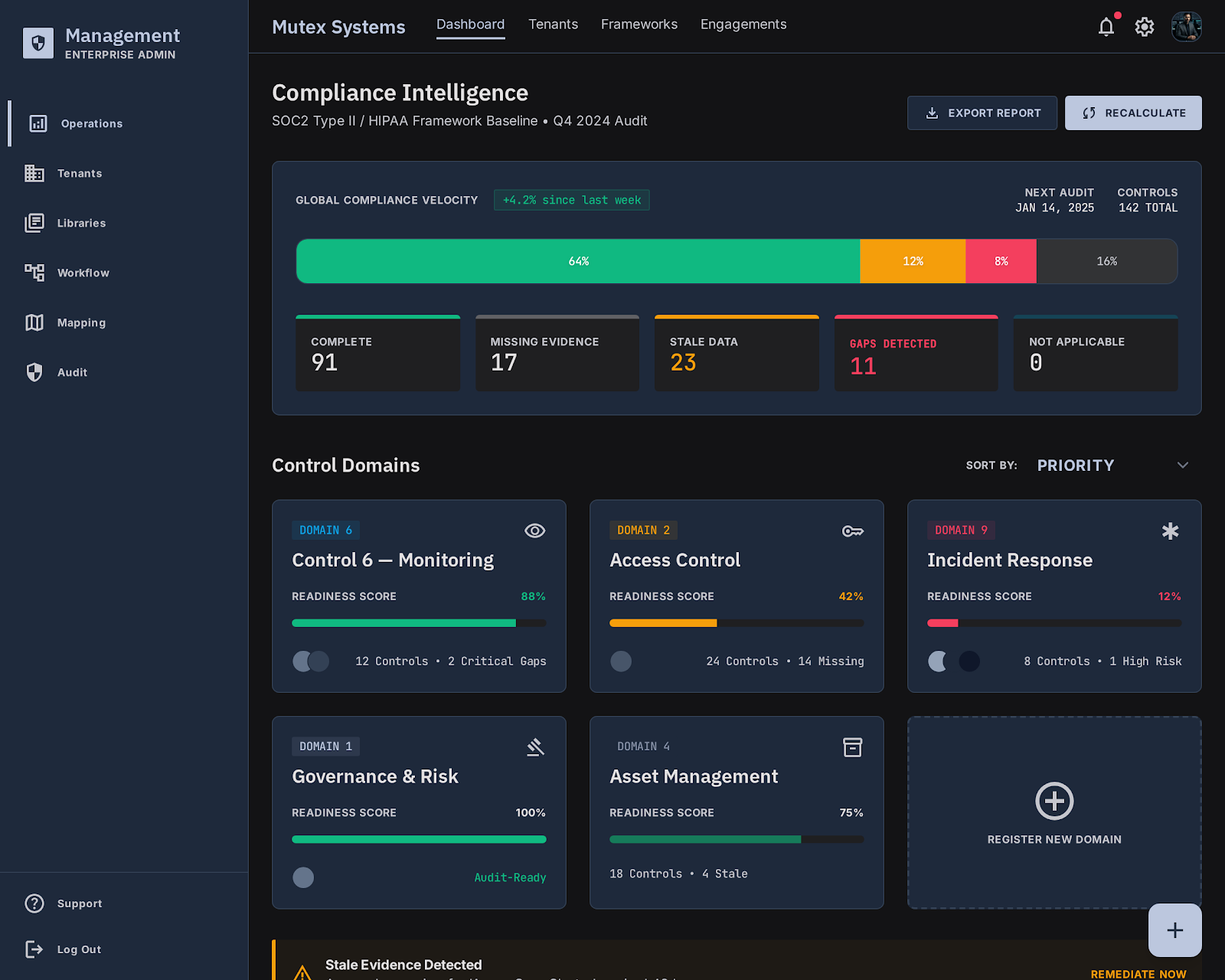Select Workflow in the sidebar menu
1225x980 pixels.
click(124, 273)
